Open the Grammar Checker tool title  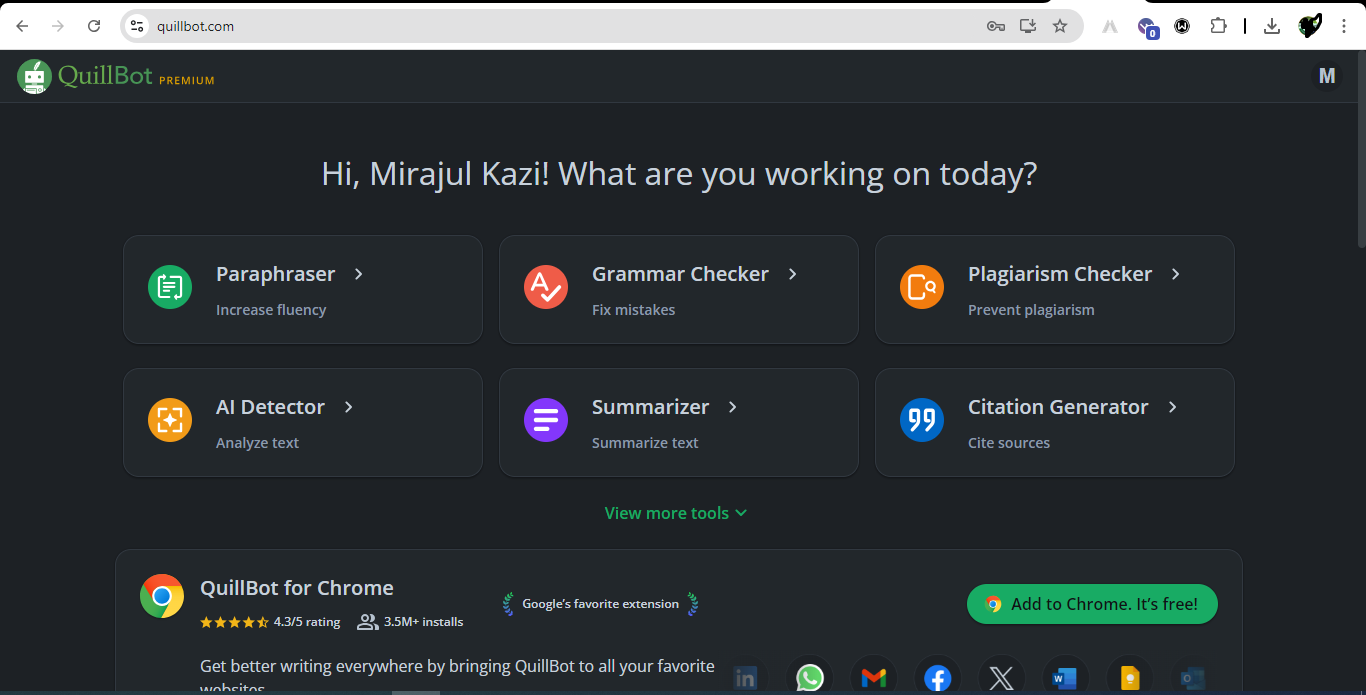tap(680, 274)
